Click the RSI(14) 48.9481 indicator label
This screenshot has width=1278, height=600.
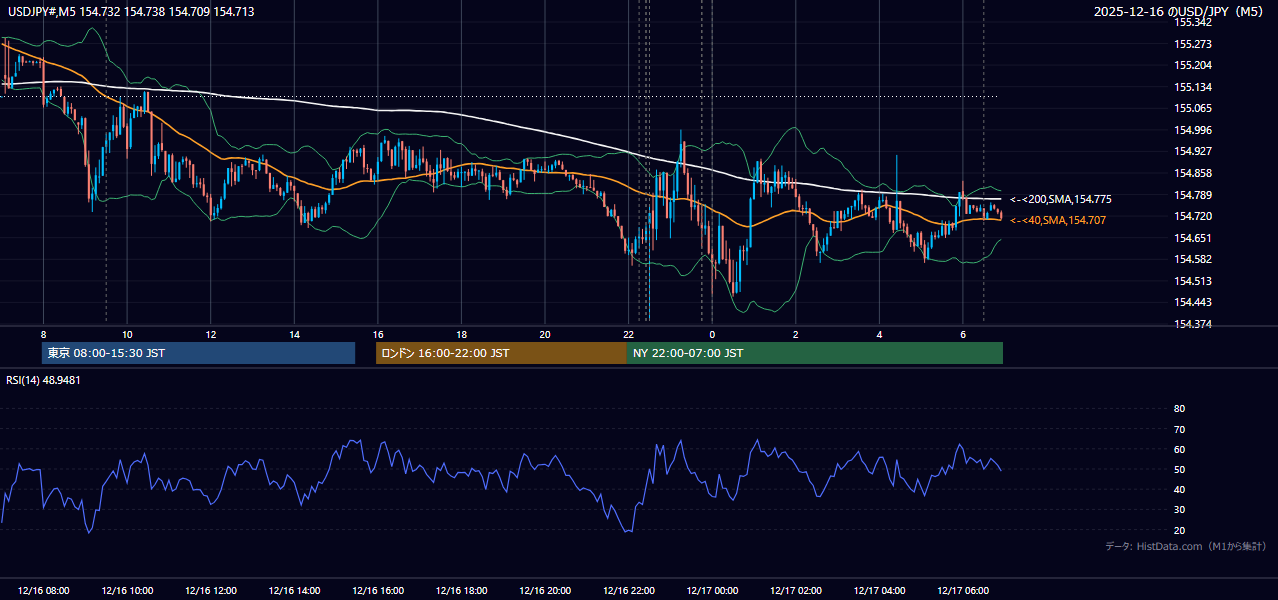(x=43, y=380)
